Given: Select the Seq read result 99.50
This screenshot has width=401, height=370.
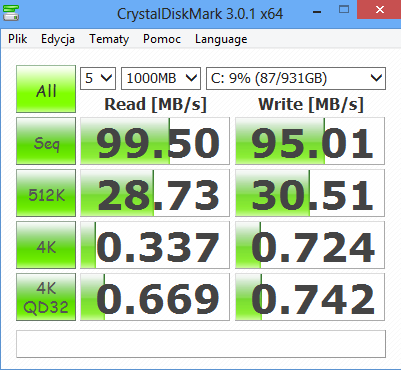Looking at the screenshot, I should (155, 141).
